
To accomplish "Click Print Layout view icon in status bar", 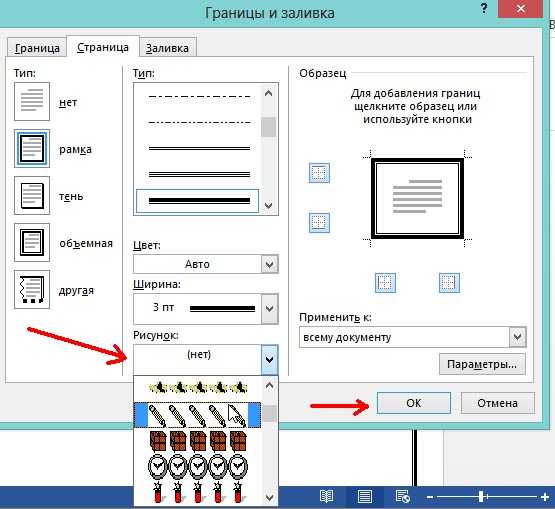I will coord(365,497).
